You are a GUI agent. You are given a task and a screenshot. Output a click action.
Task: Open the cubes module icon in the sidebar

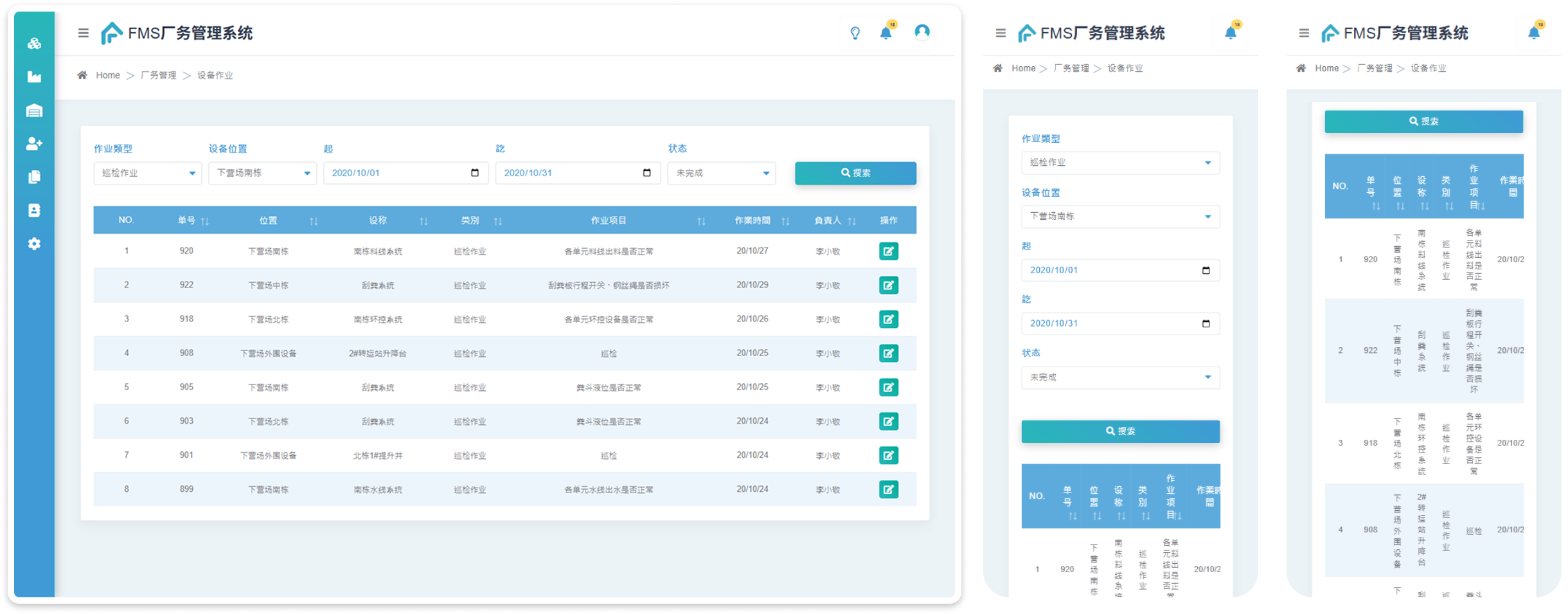34,43
